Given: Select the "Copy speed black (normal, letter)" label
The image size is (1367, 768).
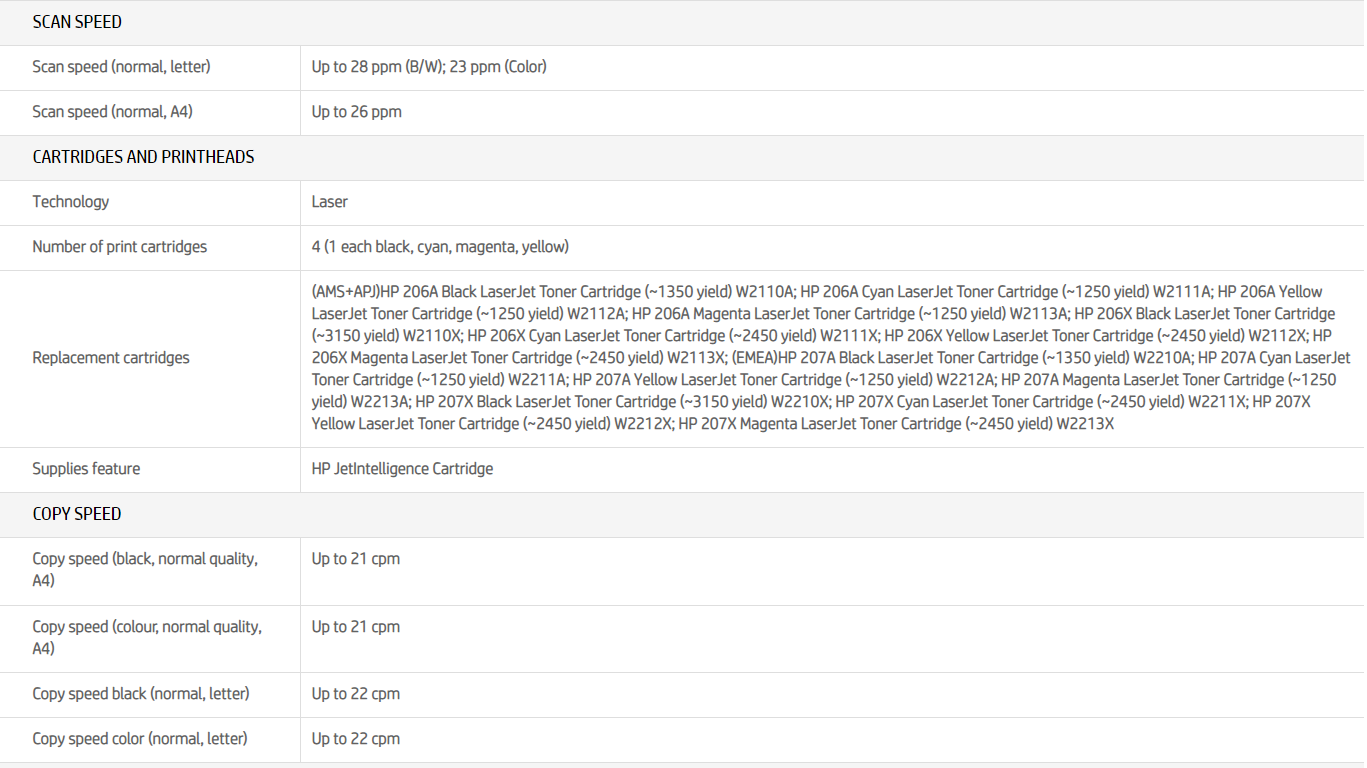Looking at the screenshot, I should (141, 694).
